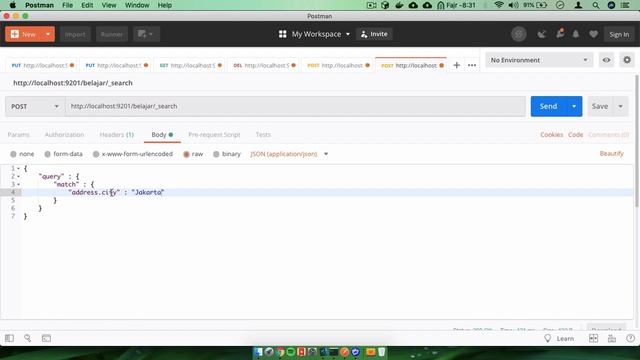Viewport: 640px width, 360px height.
Task: Open the environment quick look eye icon
Action: [x=607, y=60]
